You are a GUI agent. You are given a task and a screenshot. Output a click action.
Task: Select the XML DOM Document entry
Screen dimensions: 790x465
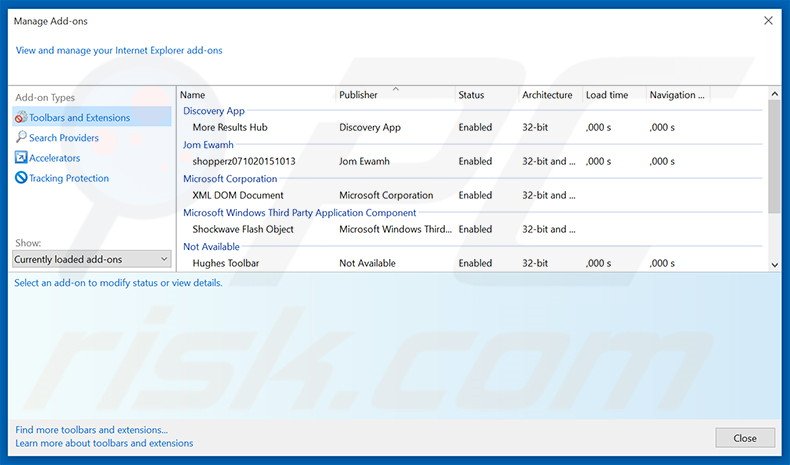(238, 195)
